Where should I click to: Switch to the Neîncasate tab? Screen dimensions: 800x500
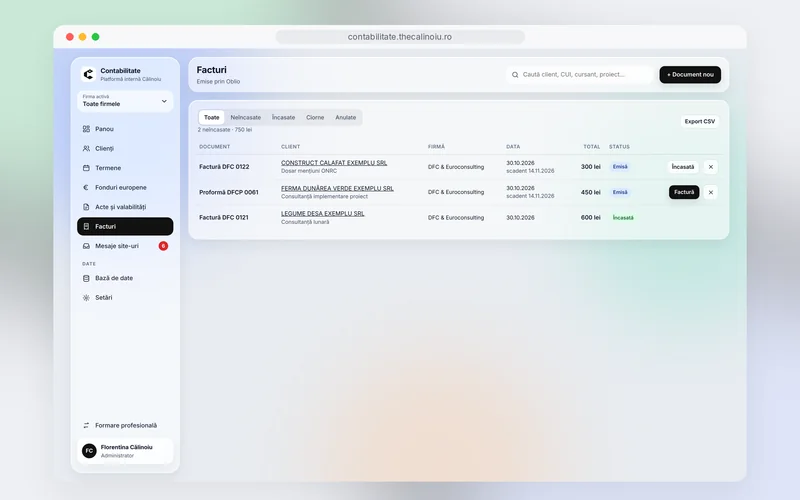[x=245, y=117]
